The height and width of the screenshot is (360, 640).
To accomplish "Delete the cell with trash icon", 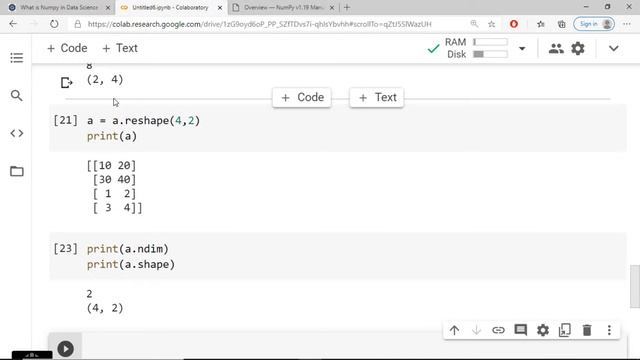I will point(587,330).
